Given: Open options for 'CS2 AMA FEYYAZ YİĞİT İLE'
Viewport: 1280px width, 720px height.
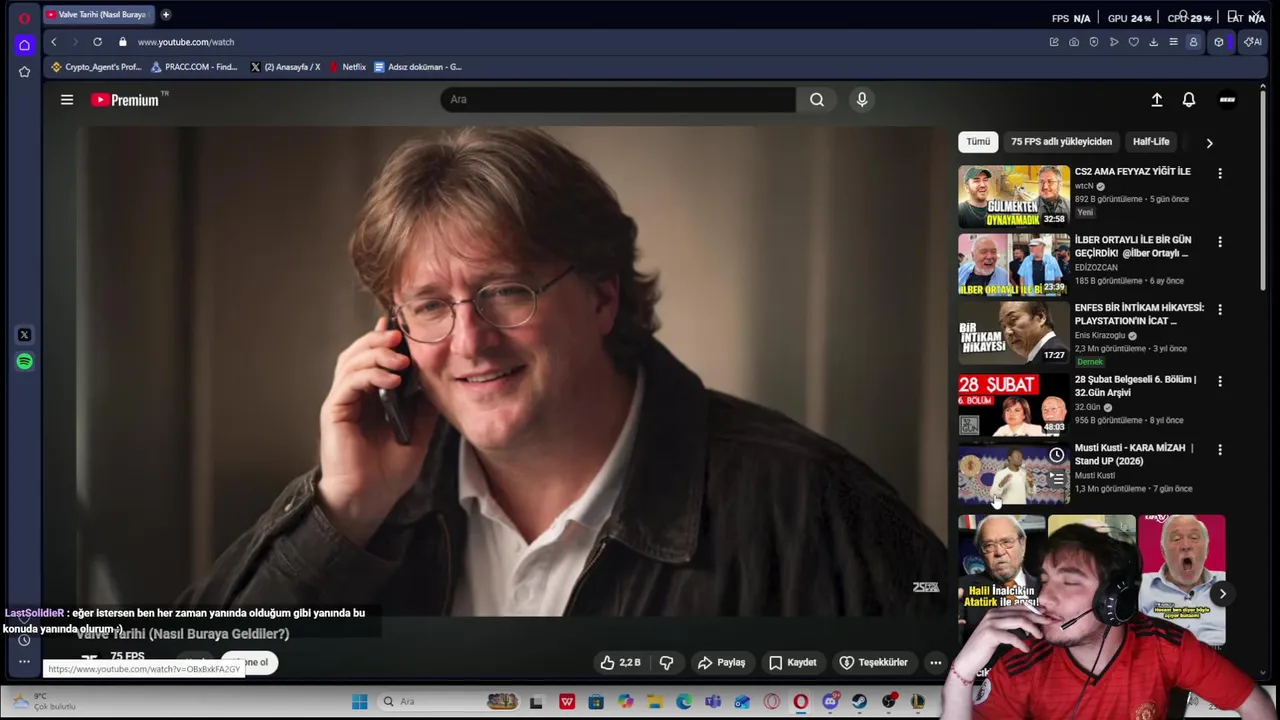Looking at the screenshot, I should click(1220, 173).
